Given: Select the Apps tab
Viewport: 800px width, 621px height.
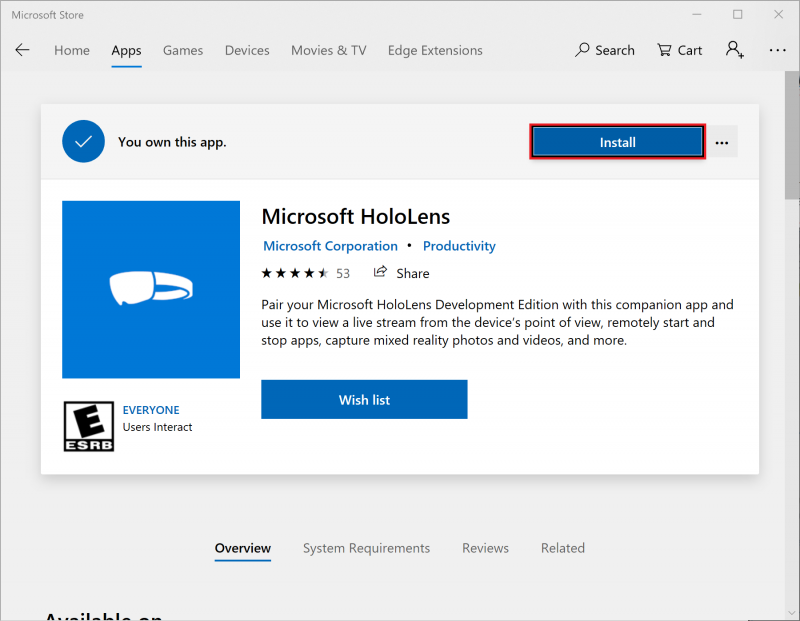Looking at the screenshot, I should [127, 51].
